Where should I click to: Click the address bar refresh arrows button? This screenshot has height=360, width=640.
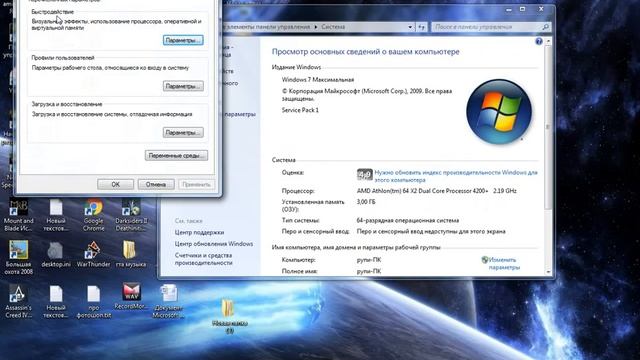click(x=422, y=27)
